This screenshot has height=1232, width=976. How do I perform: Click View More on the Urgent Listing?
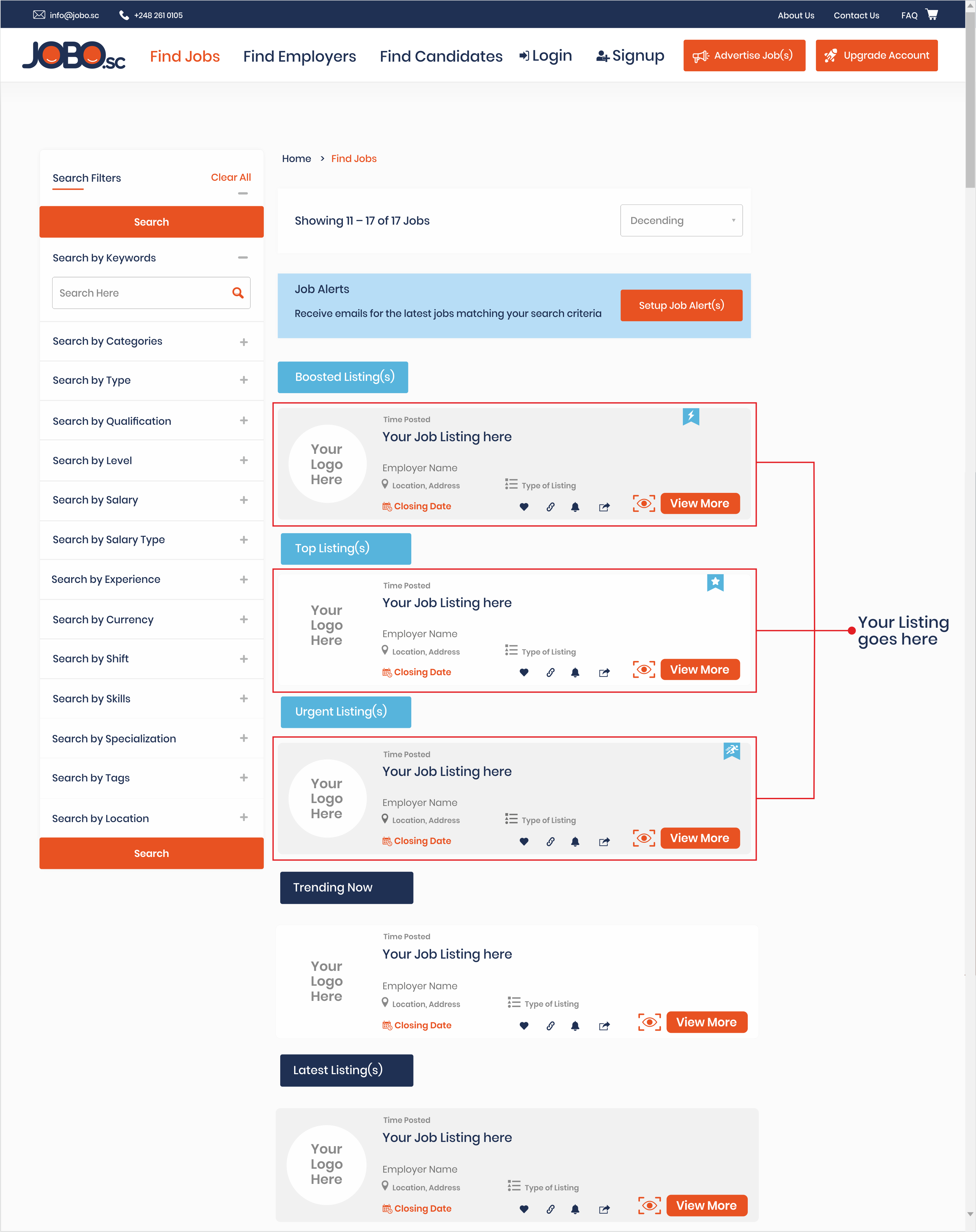(699, 838)
